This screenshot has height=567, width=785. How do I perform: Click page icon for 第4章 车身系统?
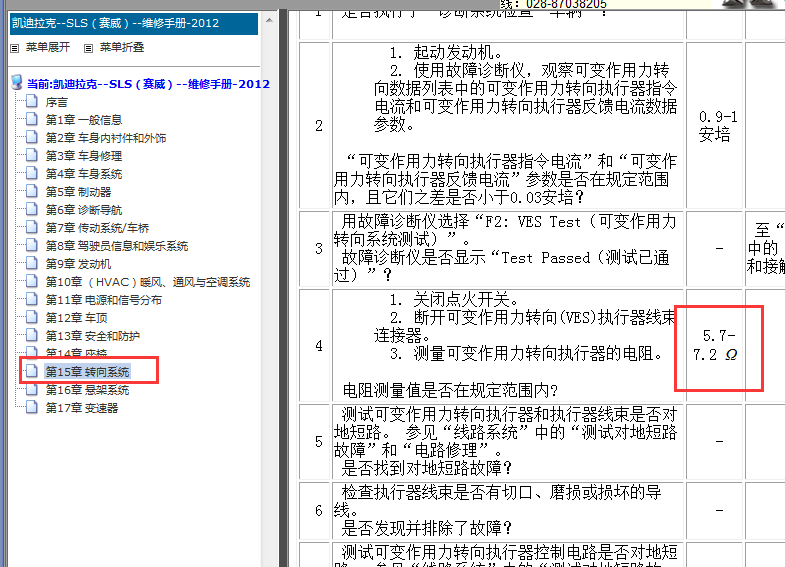[32, 174]
